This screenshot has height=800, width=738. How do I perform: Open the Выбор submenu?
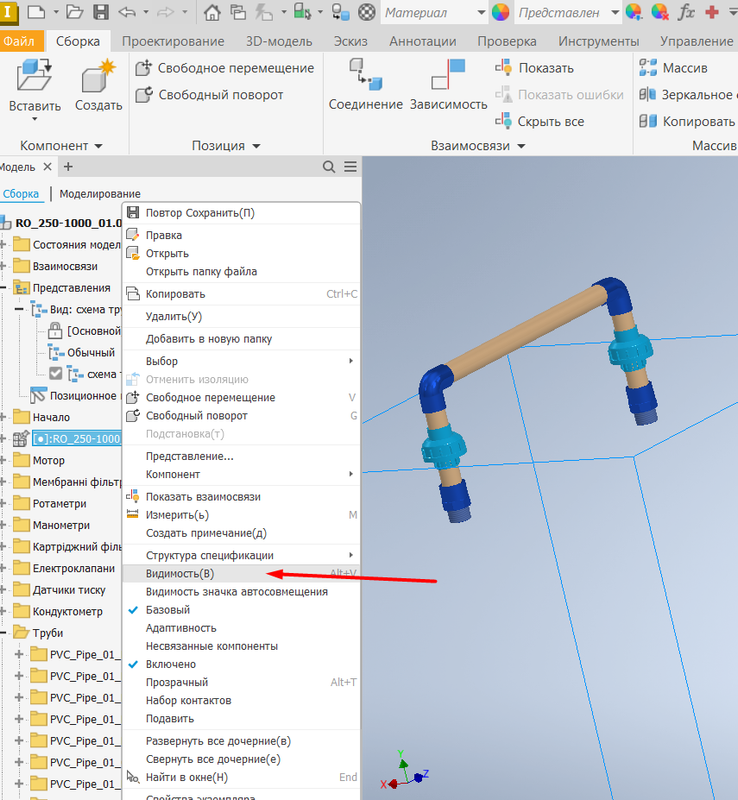point(241,361)
